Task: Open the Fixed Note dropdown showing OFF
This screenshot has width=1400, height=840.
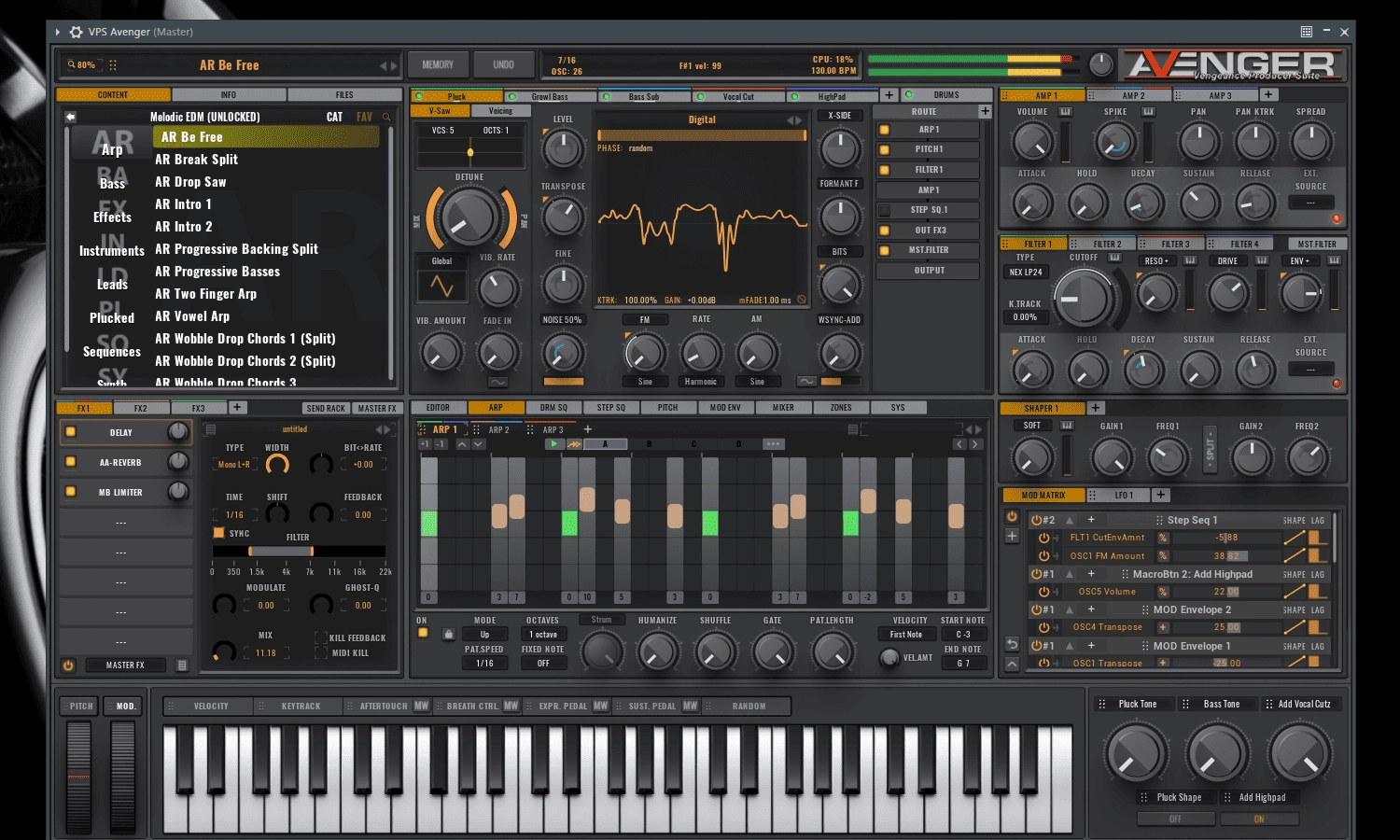Action: (x=543, y=664)
